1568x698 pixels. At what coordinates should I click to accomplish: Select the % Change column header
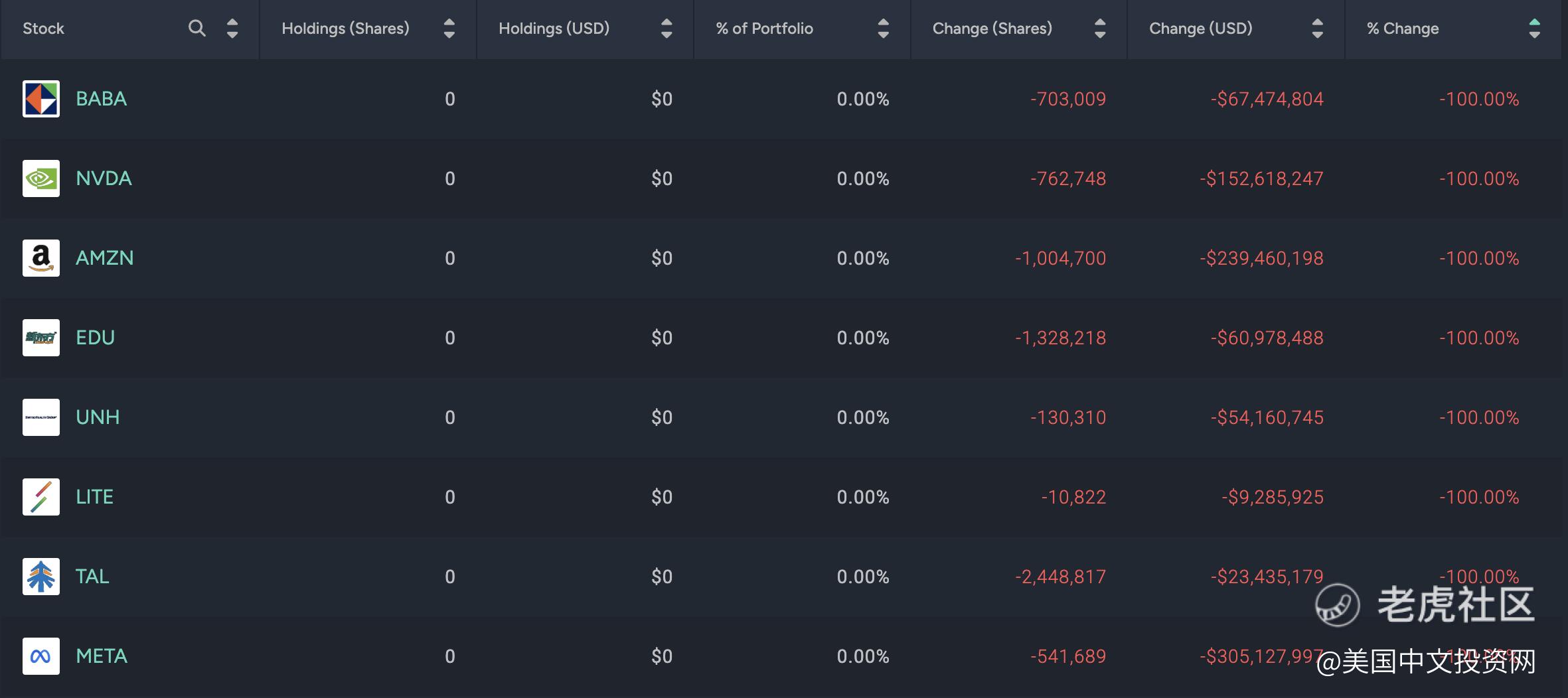pos(1403,29)
